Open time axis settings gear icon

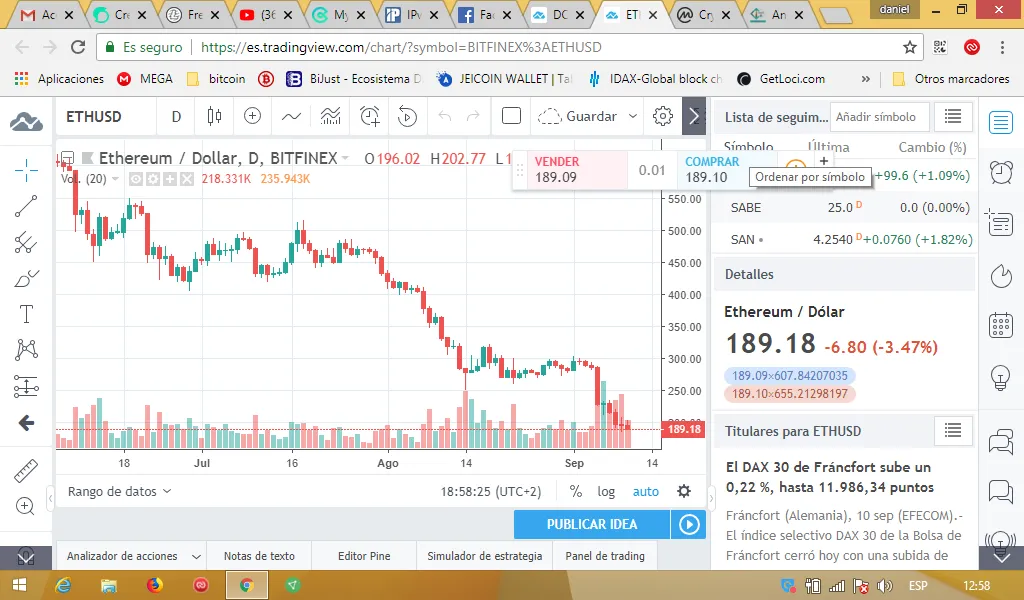tap(684, 491)
